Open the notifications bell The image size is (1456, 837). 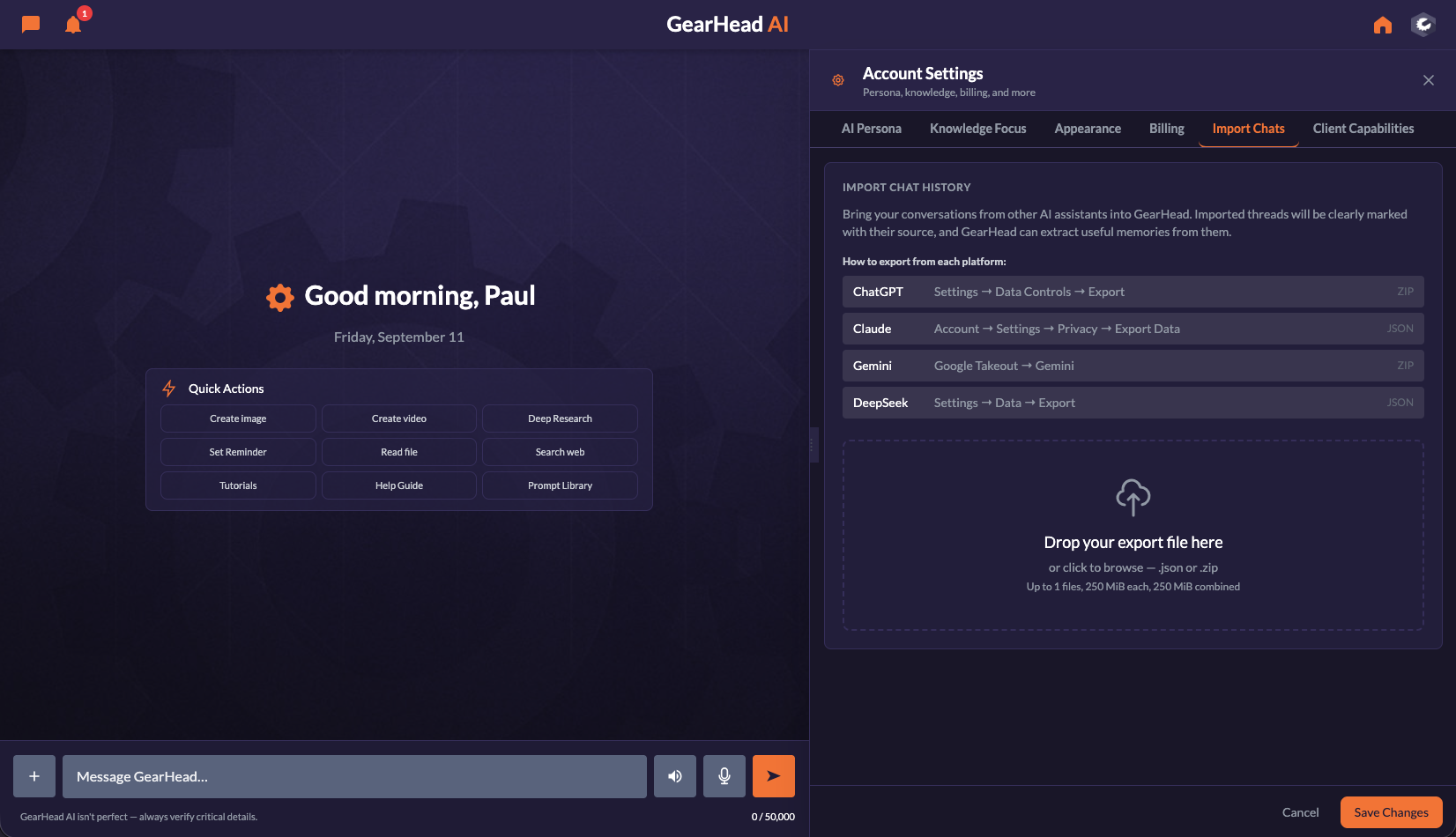tap(73, 25)
